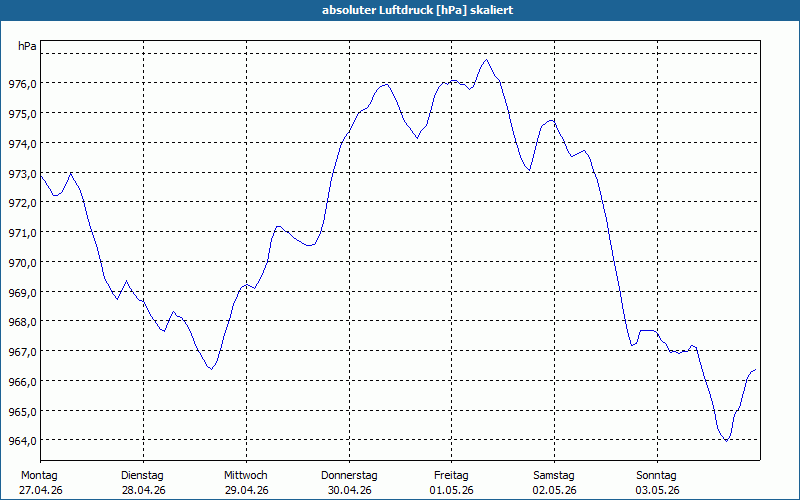Click the date 02.05.26
This screenshot has width=800, height=500.
coord(555,491)
